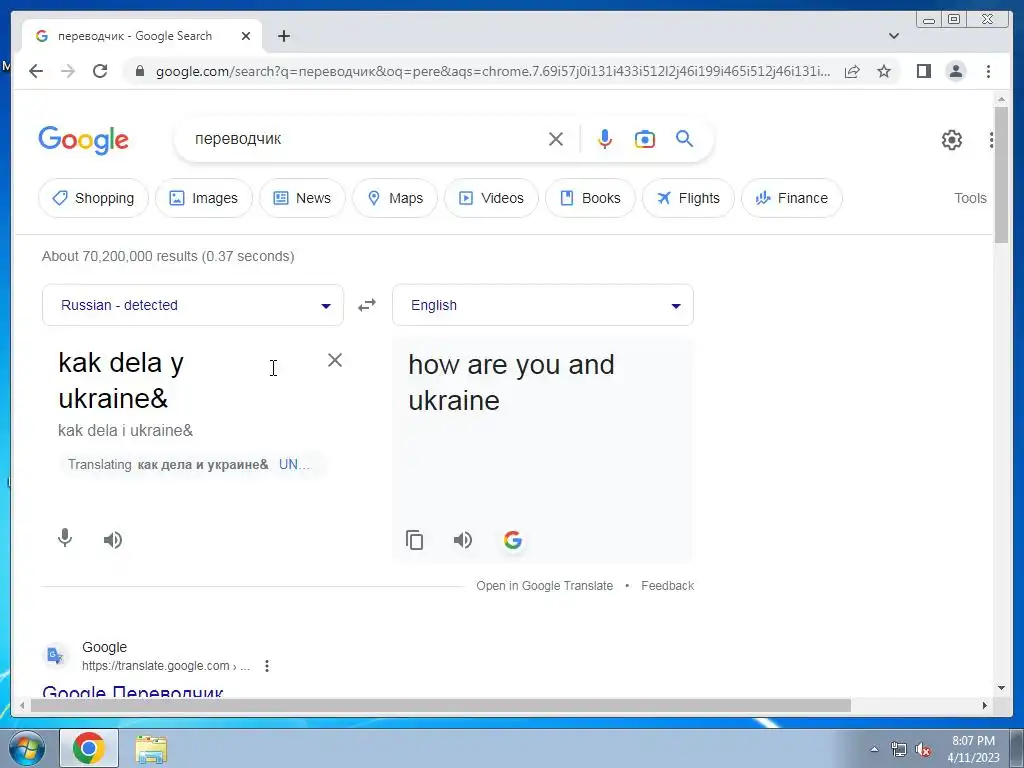Filter results by Shopping

click(x=93, y=198)
